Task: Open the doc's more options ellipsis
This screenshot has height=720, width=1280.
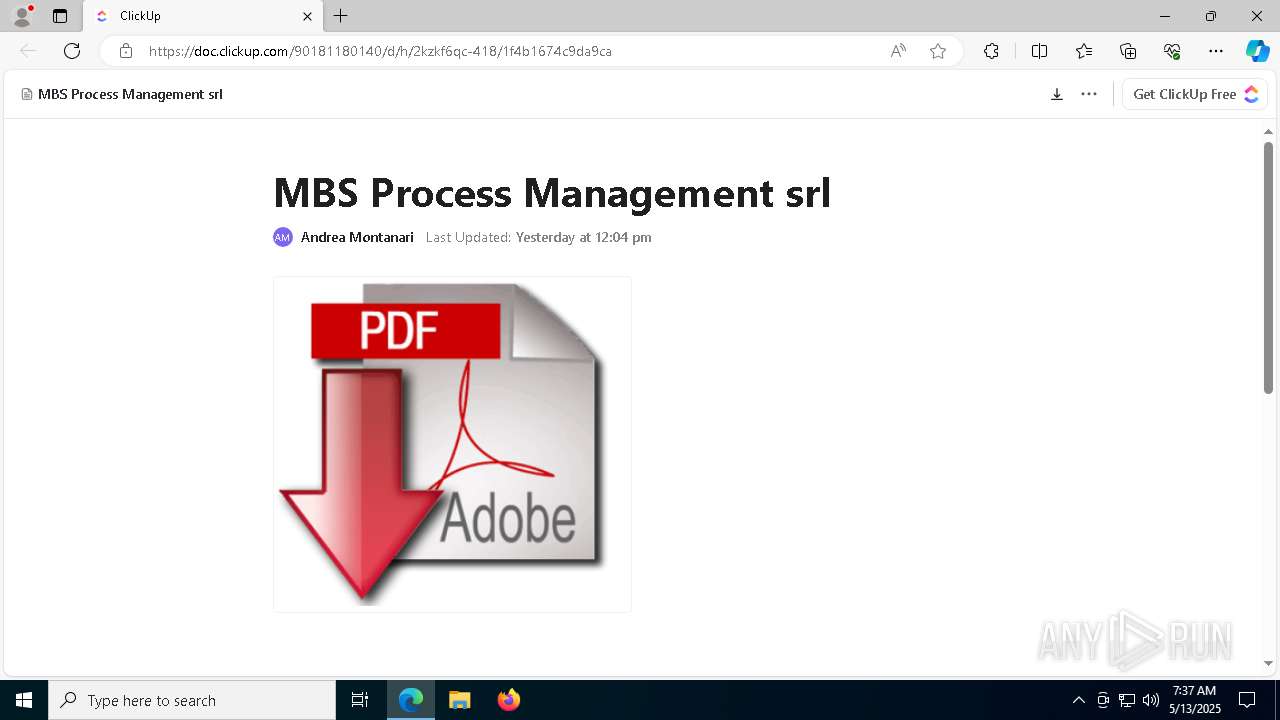Action: (x=1089, y=94)
